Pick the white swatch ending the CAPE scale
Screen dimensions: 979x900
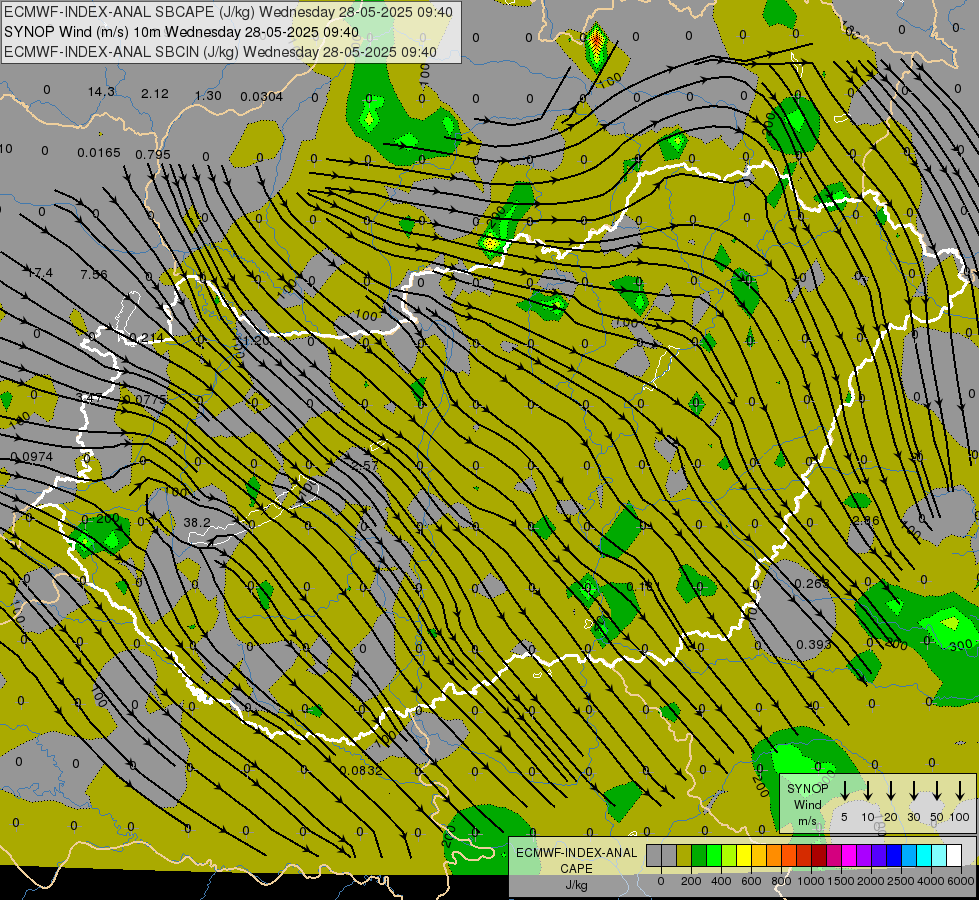click(954, 855)
